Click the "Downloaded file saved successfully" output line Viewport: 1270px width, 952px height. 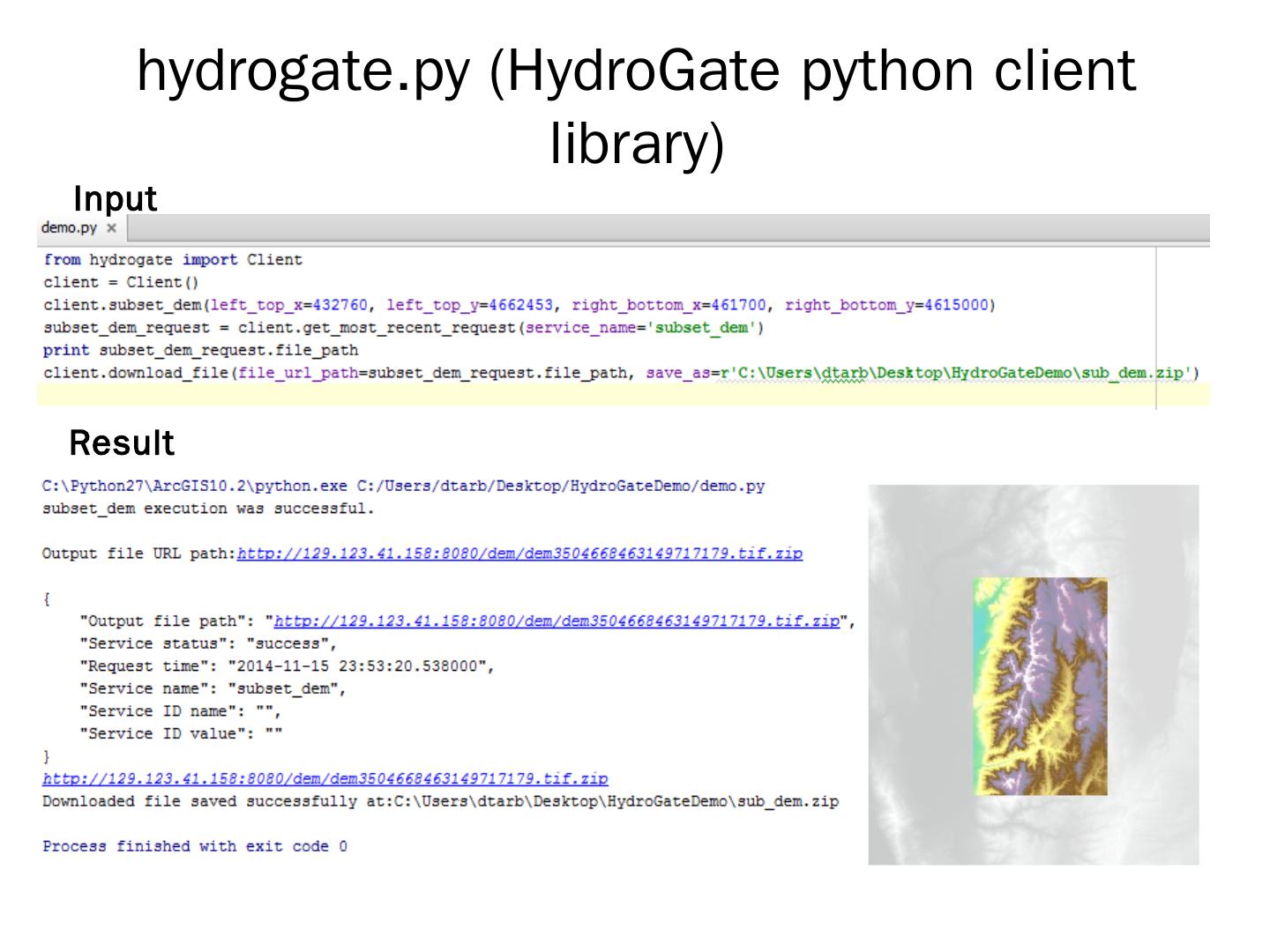point(440,801)
